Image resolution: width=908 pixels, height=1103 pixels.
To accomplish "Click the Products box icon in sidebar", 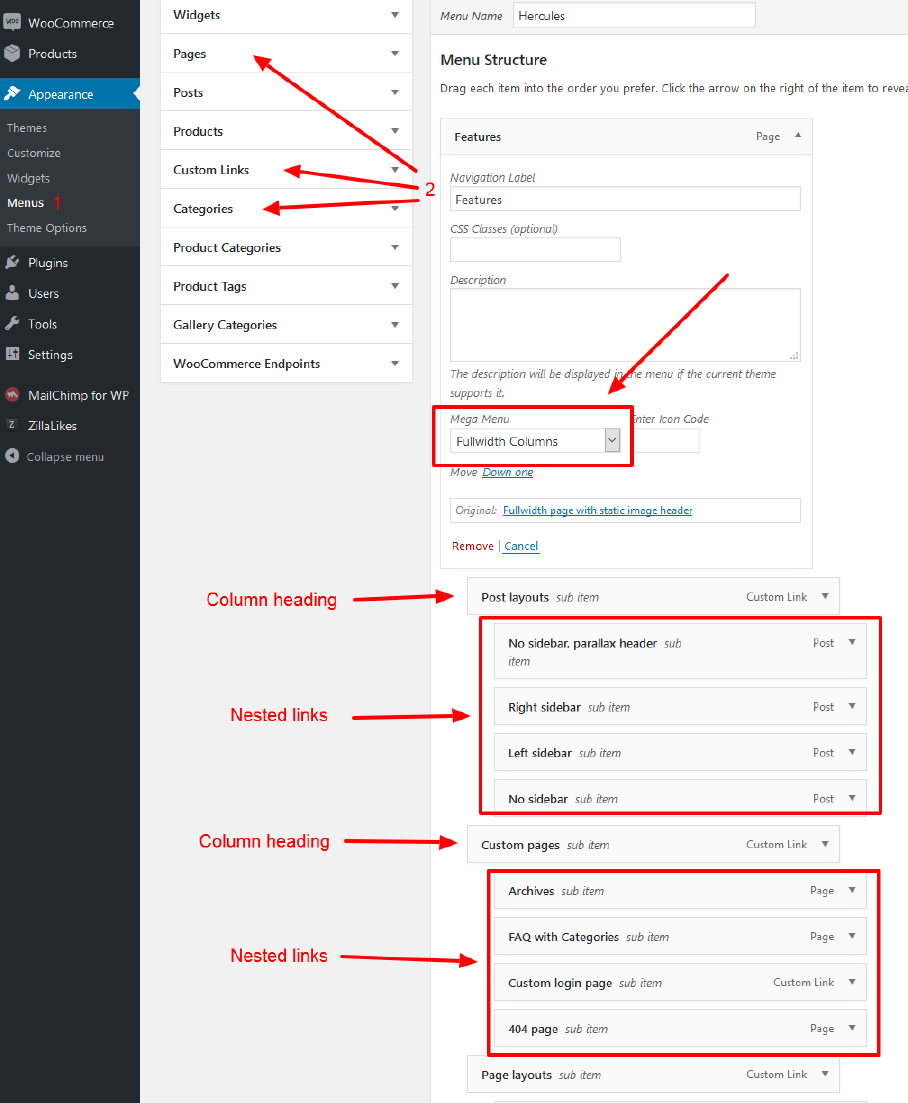I will pyautogui.click(x=12, y=53).
